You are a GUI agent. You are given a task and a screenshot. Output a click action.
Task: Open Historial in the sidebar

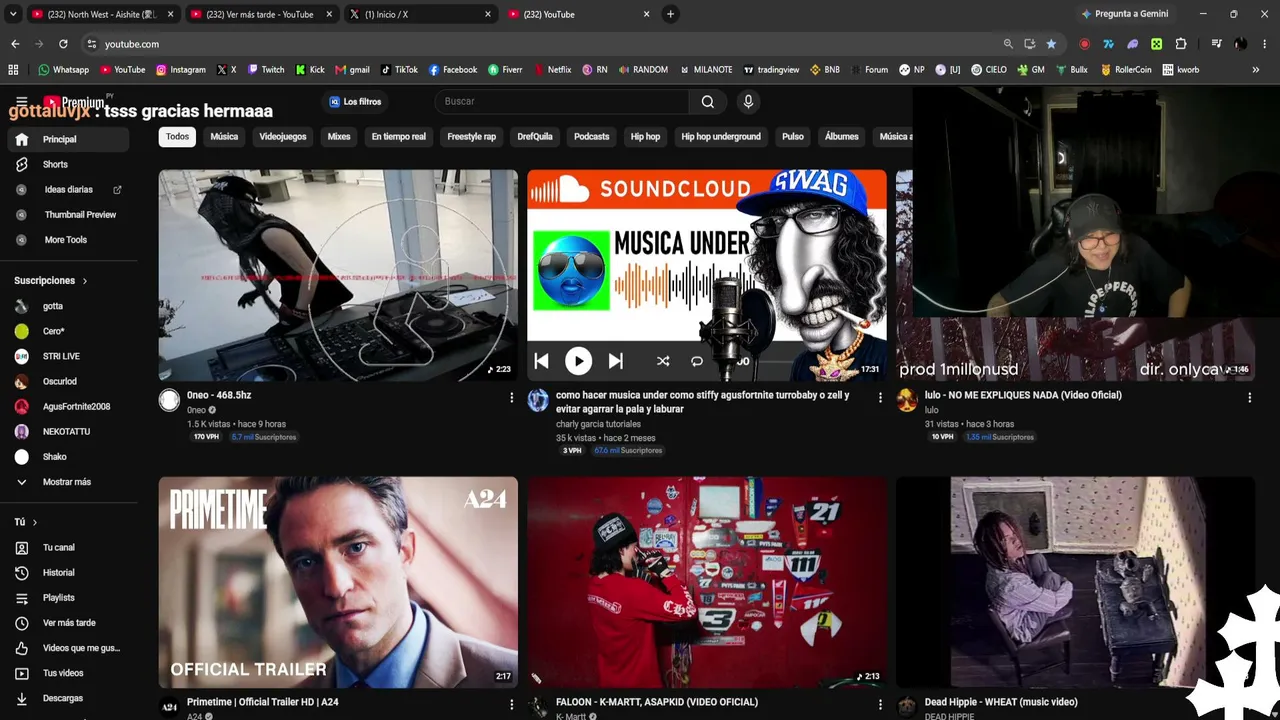pos(68,573)
